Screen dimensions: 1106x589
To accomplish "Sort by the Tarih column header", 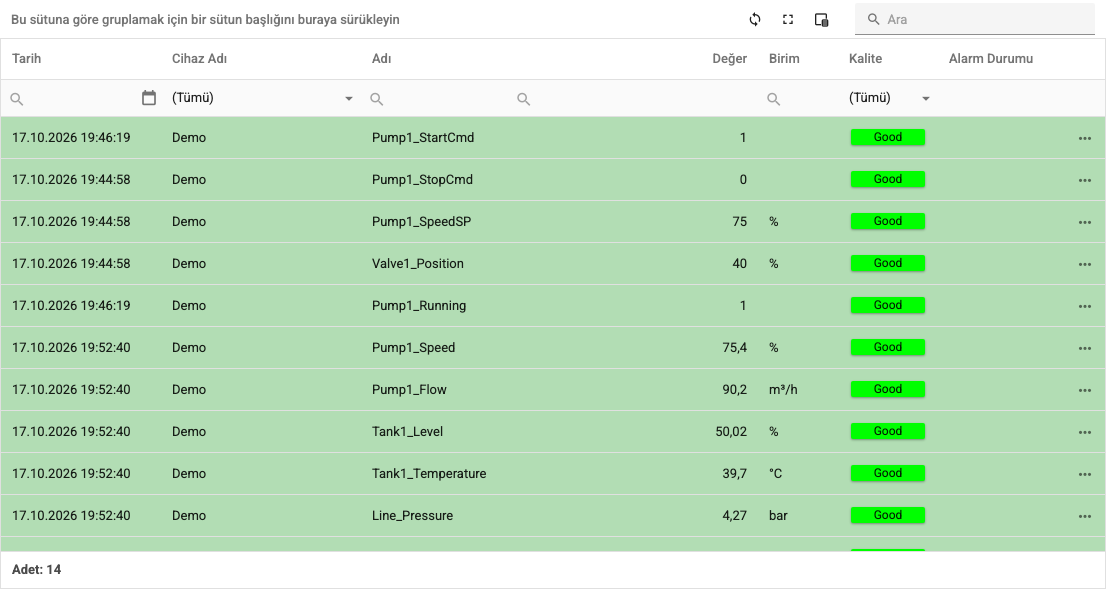I will pos(27,59).
